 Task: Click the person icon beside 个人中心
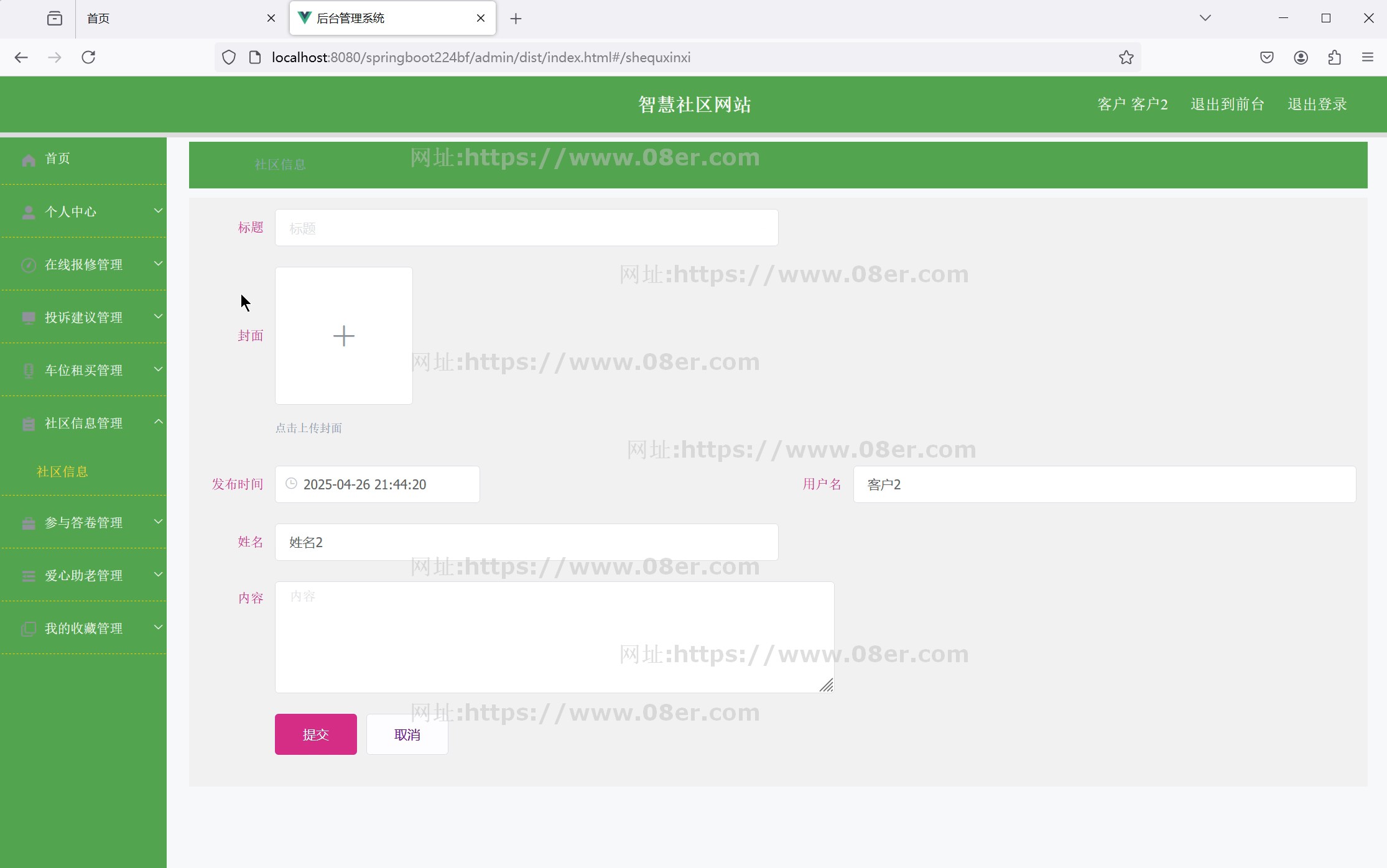[29, 213]
